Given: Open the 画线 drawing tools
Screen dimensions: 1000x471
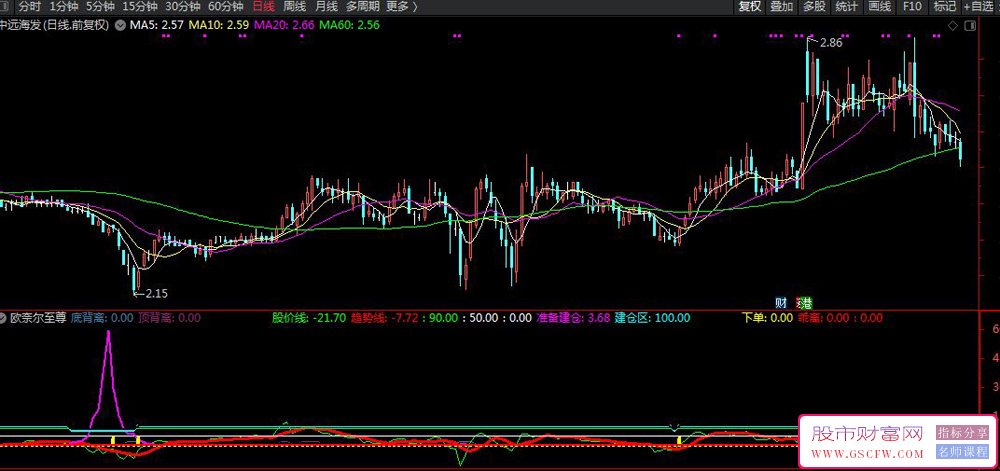Looking at the screenshot, I should [879, 7].
